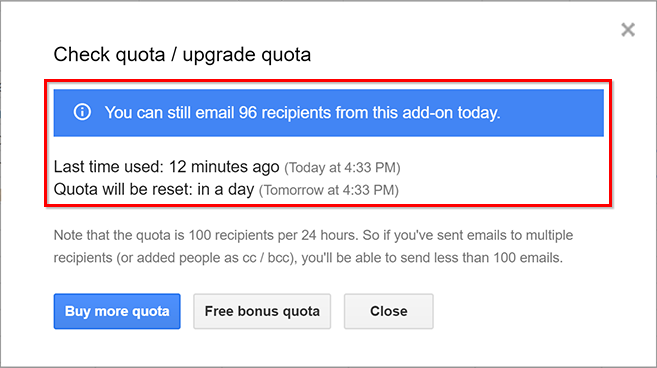Screen dimensions: 657x368
Task: Click 'Note that the quota is' text
Action: [x=119, y=235]
